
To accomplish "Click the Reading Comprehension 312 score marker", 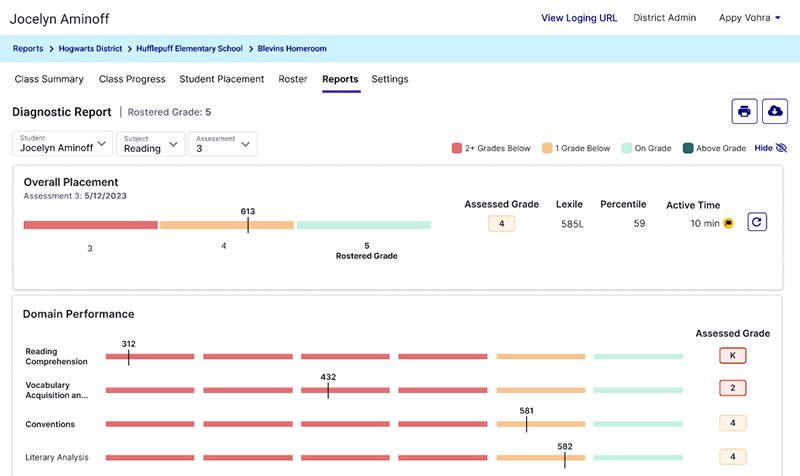I will [x=128, y=356].
